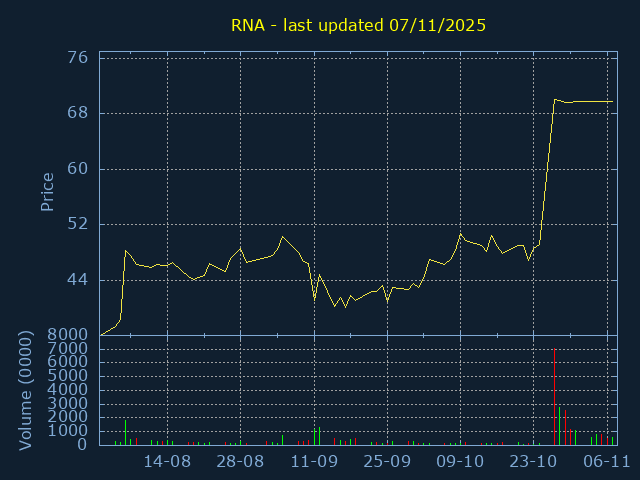This screenshot has width=640, height=480.
Task: Select the 68 price tick label
Action: point(78,113)
